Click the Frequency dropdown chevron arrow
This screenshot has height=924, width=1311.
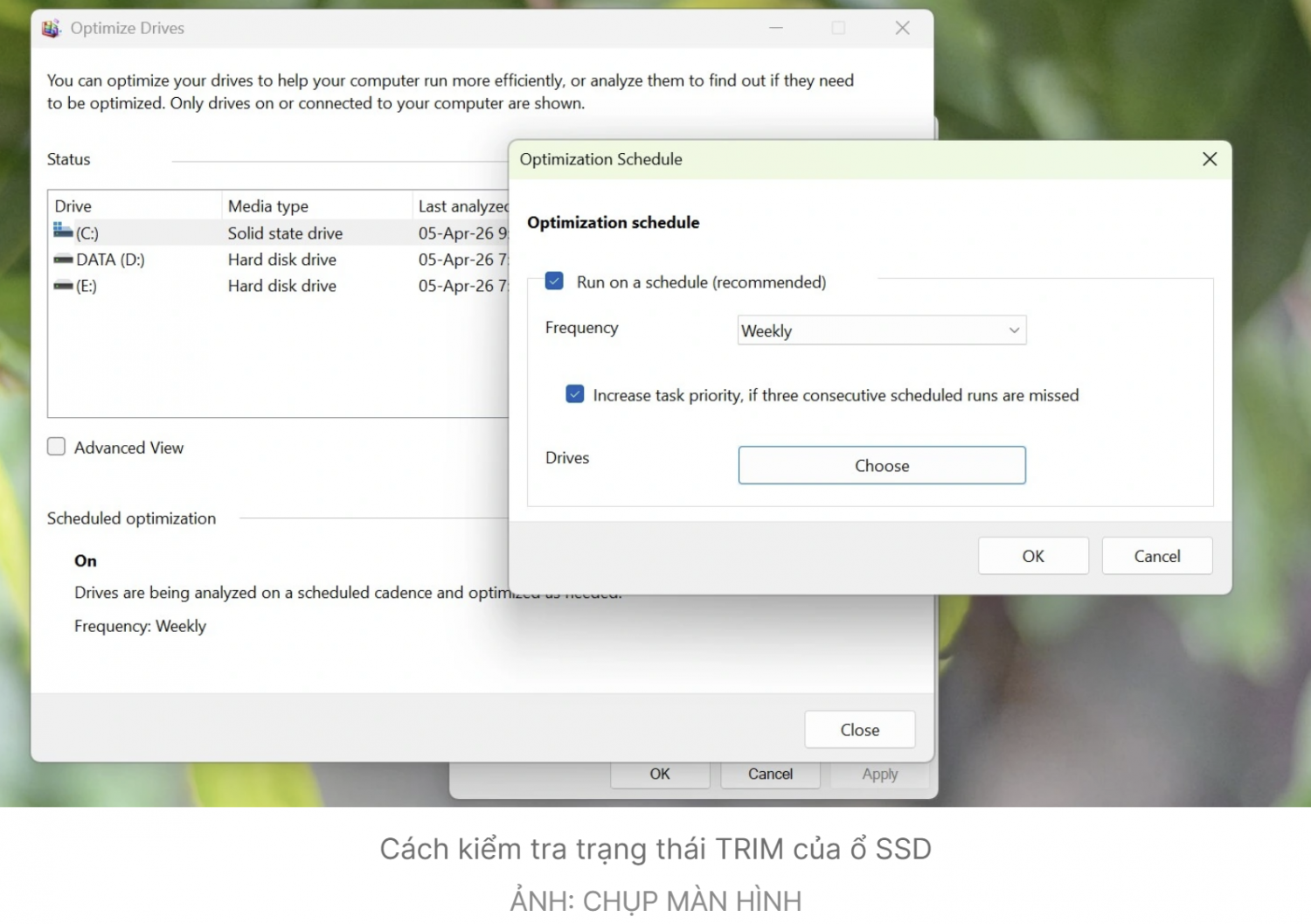point(1014,330)
